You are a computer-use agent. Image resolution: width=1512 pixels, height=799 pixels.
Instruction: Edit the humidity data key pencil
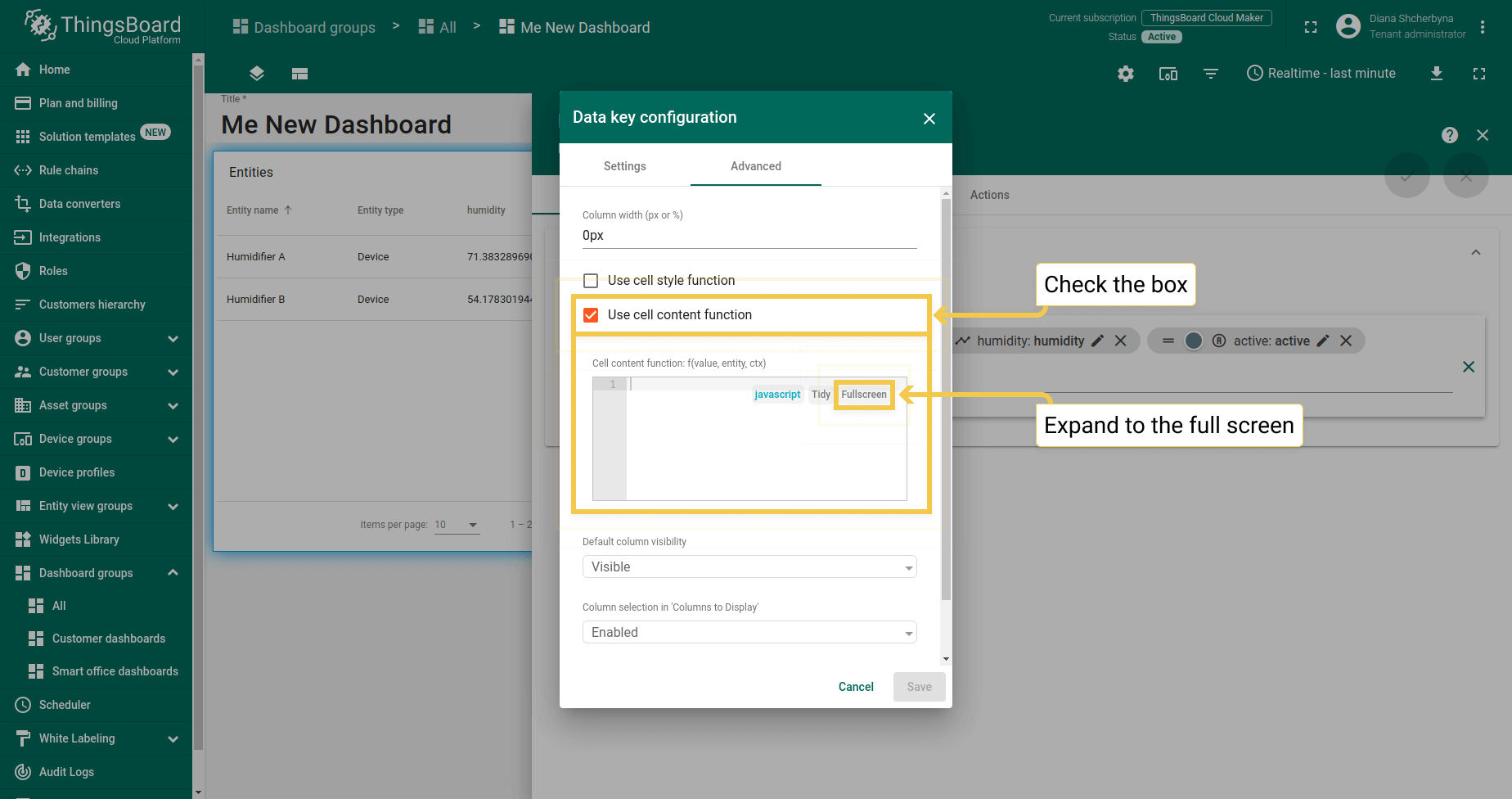coord(1098,341)
